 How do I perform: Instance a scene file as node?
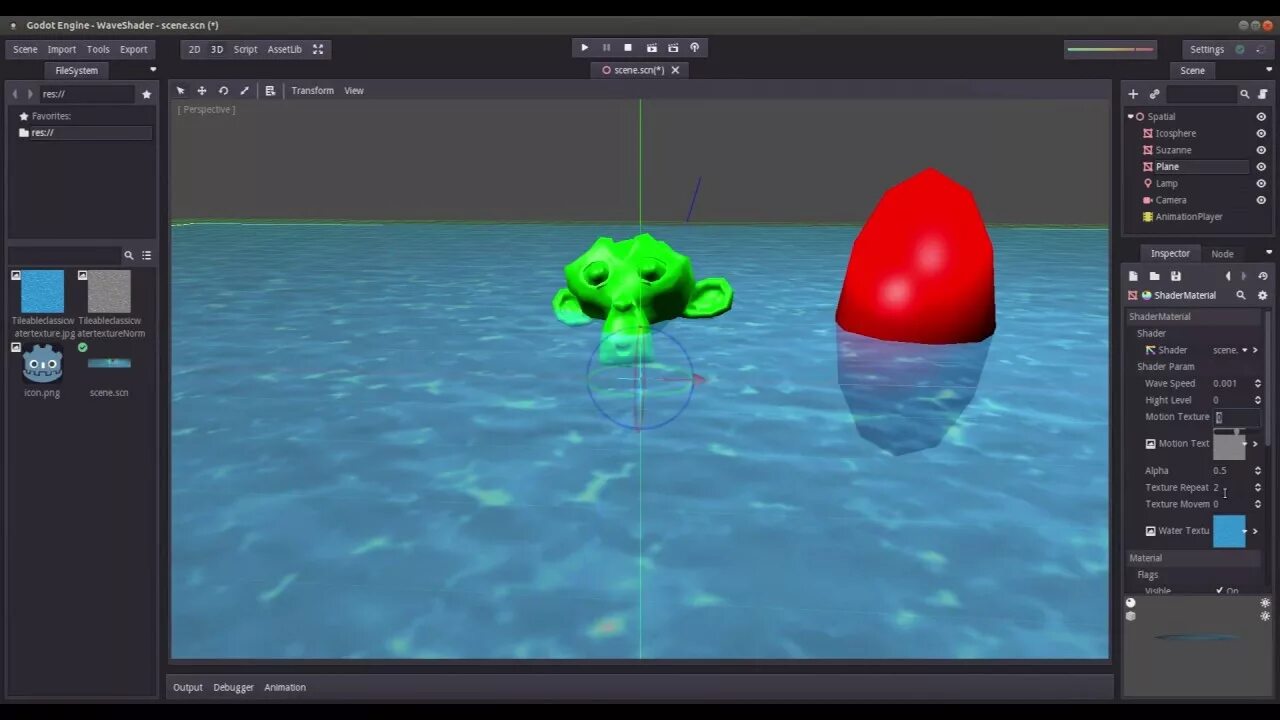click(x=1154, y=94)
